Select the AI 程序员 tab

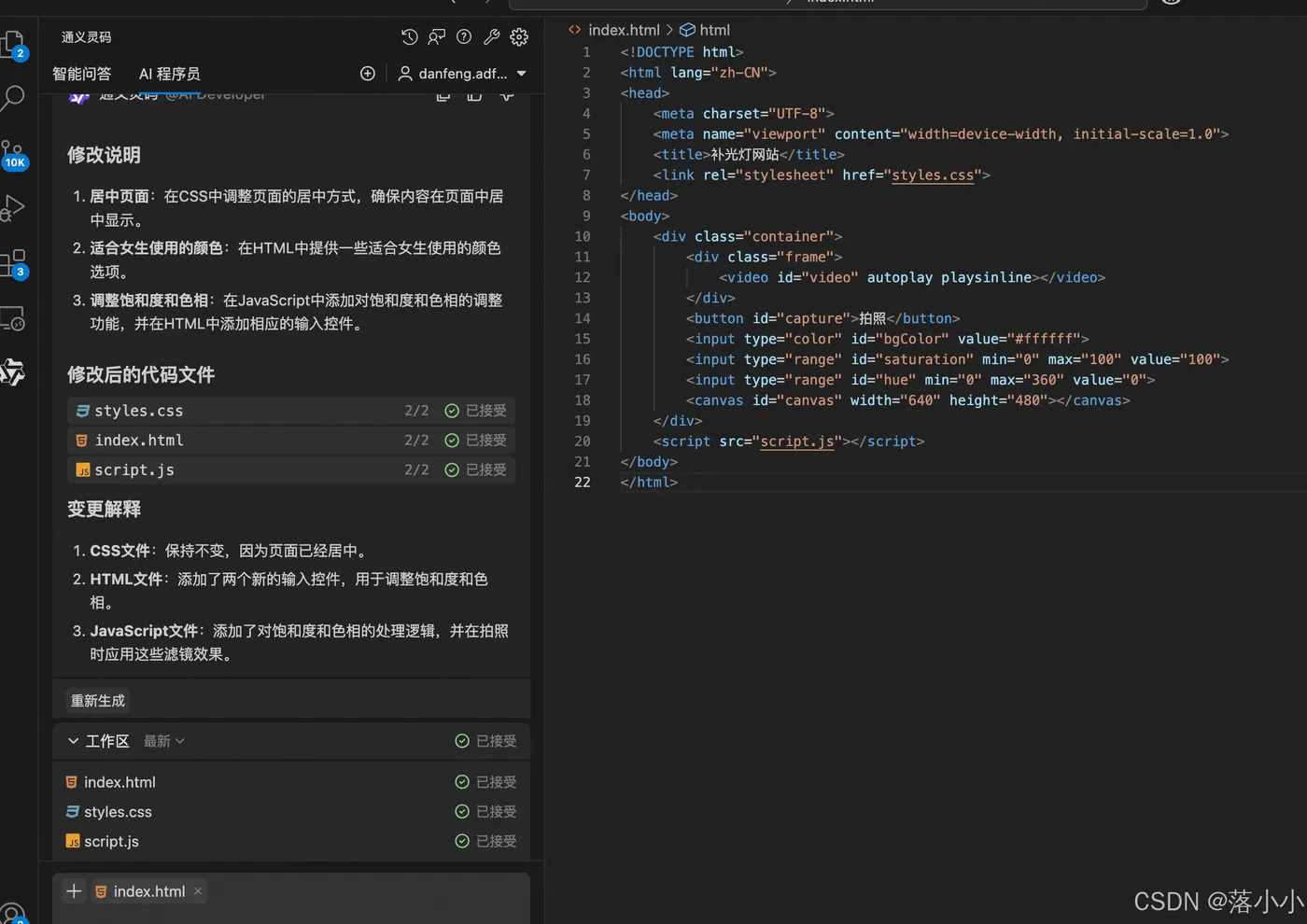pyautogui.click(x=169, y=74)
